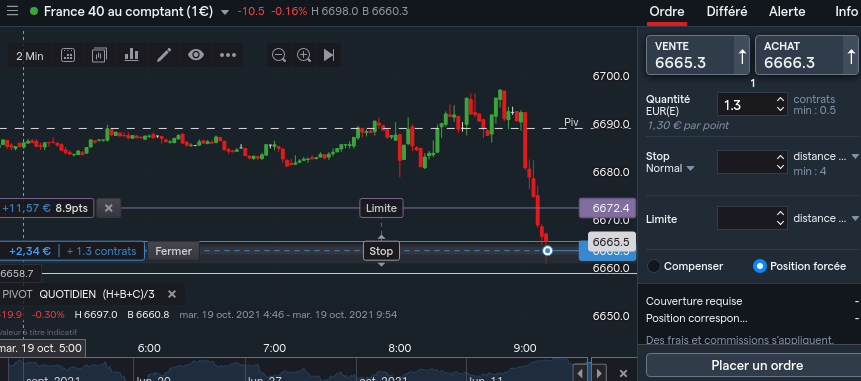Screen dimensions: 861x381
Task: Click the 6672.4 limit price tag
Action: tap(607, 208)
